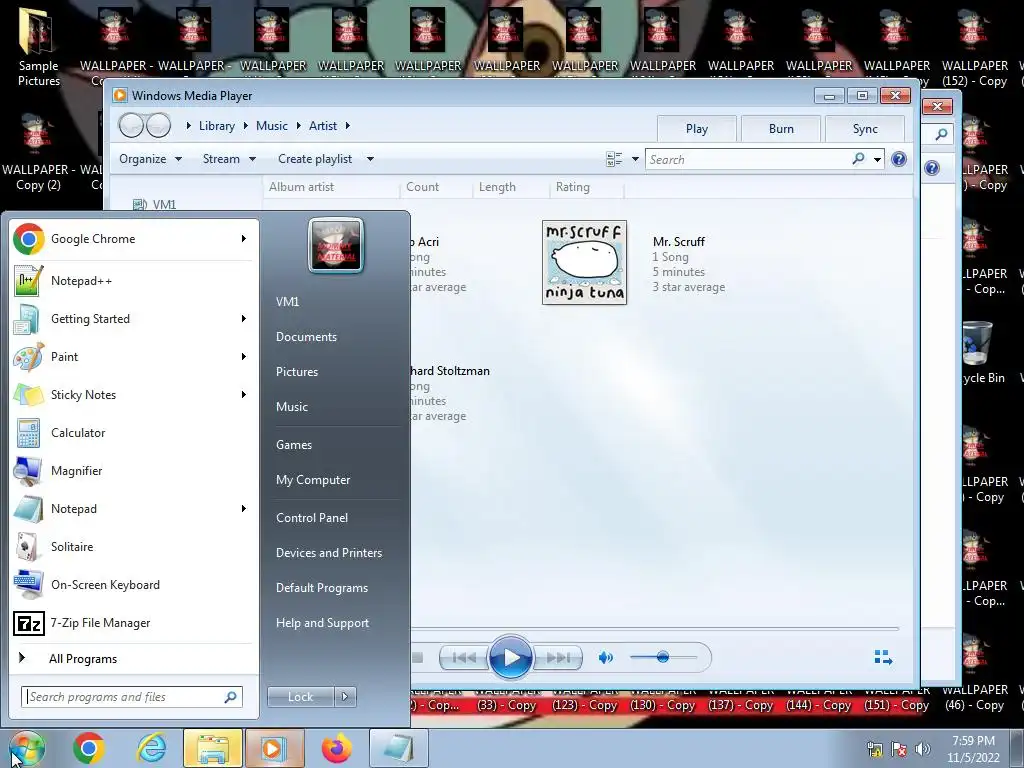Open My Computer from Start menu

[313, 480]
